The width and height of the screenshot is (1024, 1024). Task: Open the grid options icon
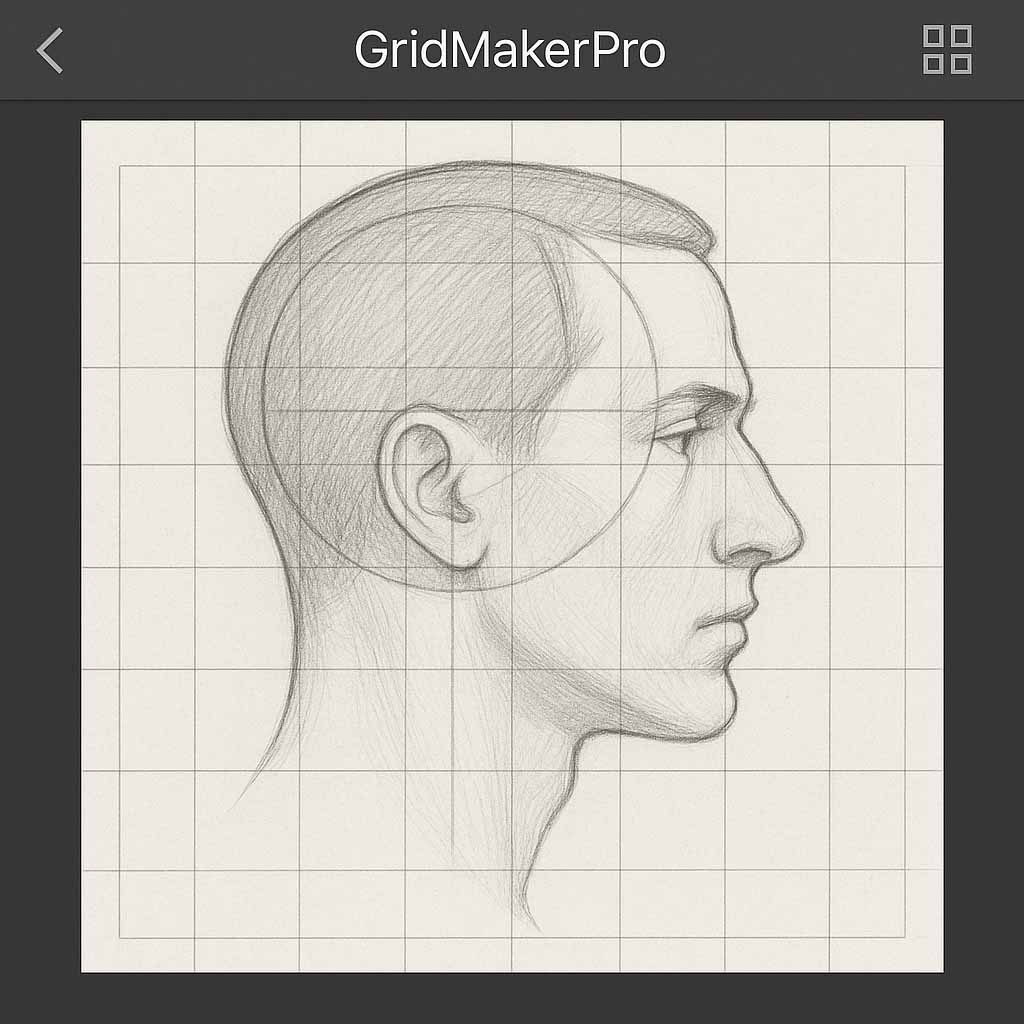(x=946, y=50)
